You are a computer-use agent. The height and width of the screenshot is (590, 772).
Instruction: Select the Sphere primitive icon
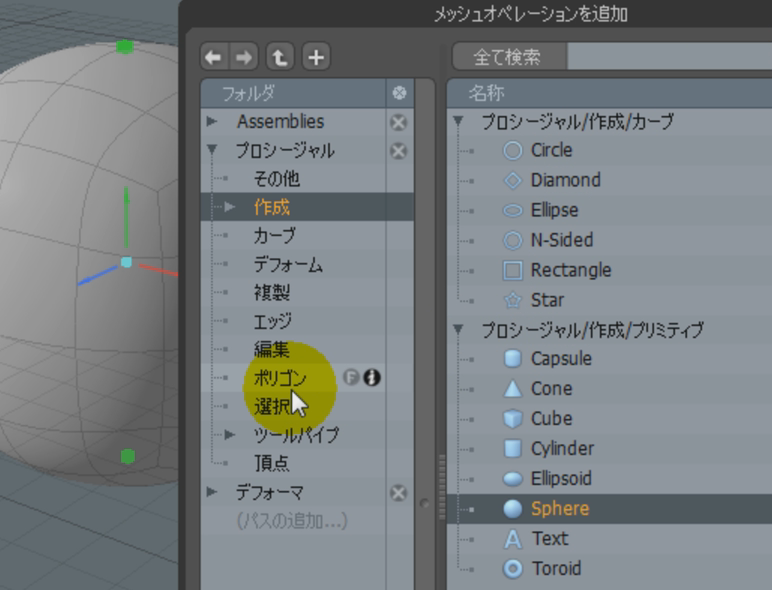(513, 509)
